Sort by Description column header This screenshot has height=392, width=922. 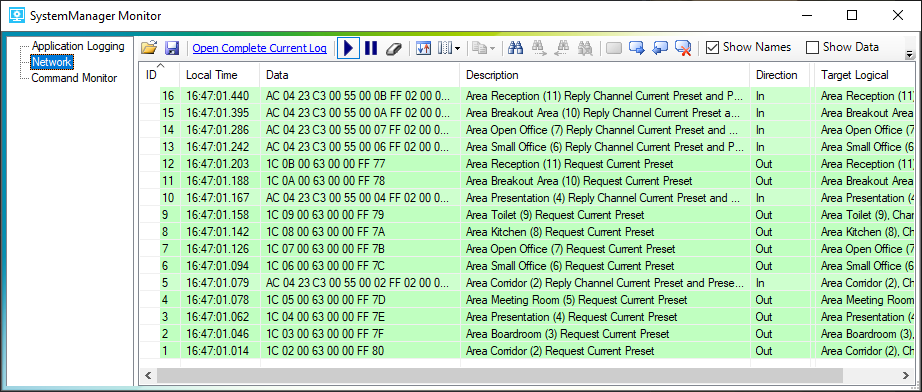click(x=604, y=75)
